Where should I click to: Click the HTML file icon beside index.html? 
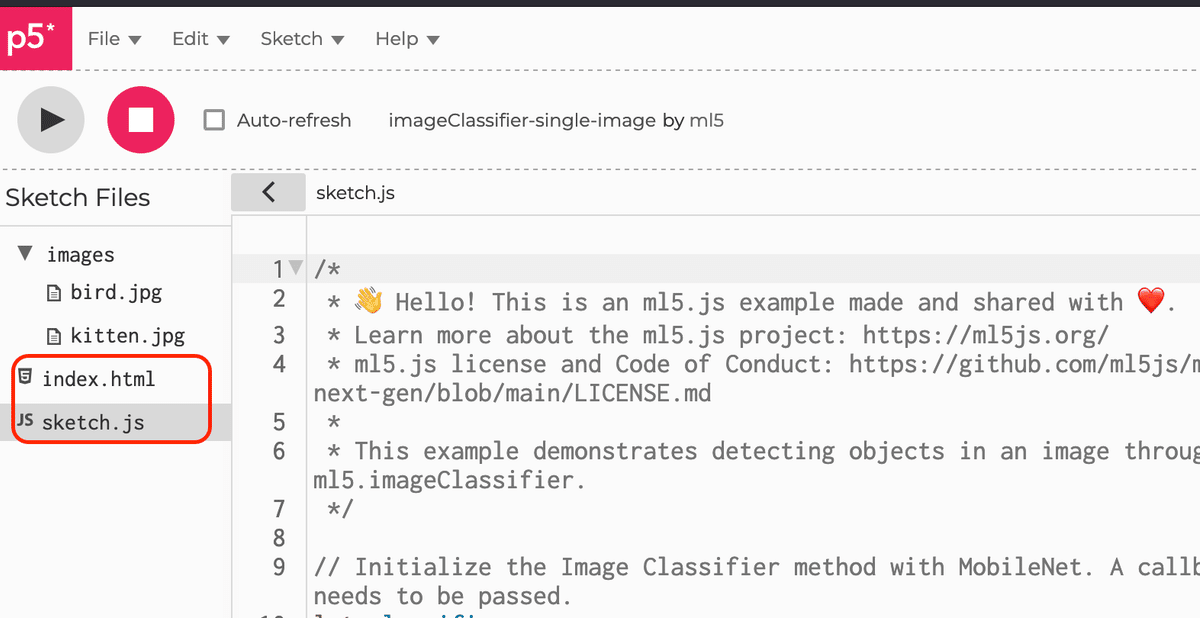click(x=24, y=378)
